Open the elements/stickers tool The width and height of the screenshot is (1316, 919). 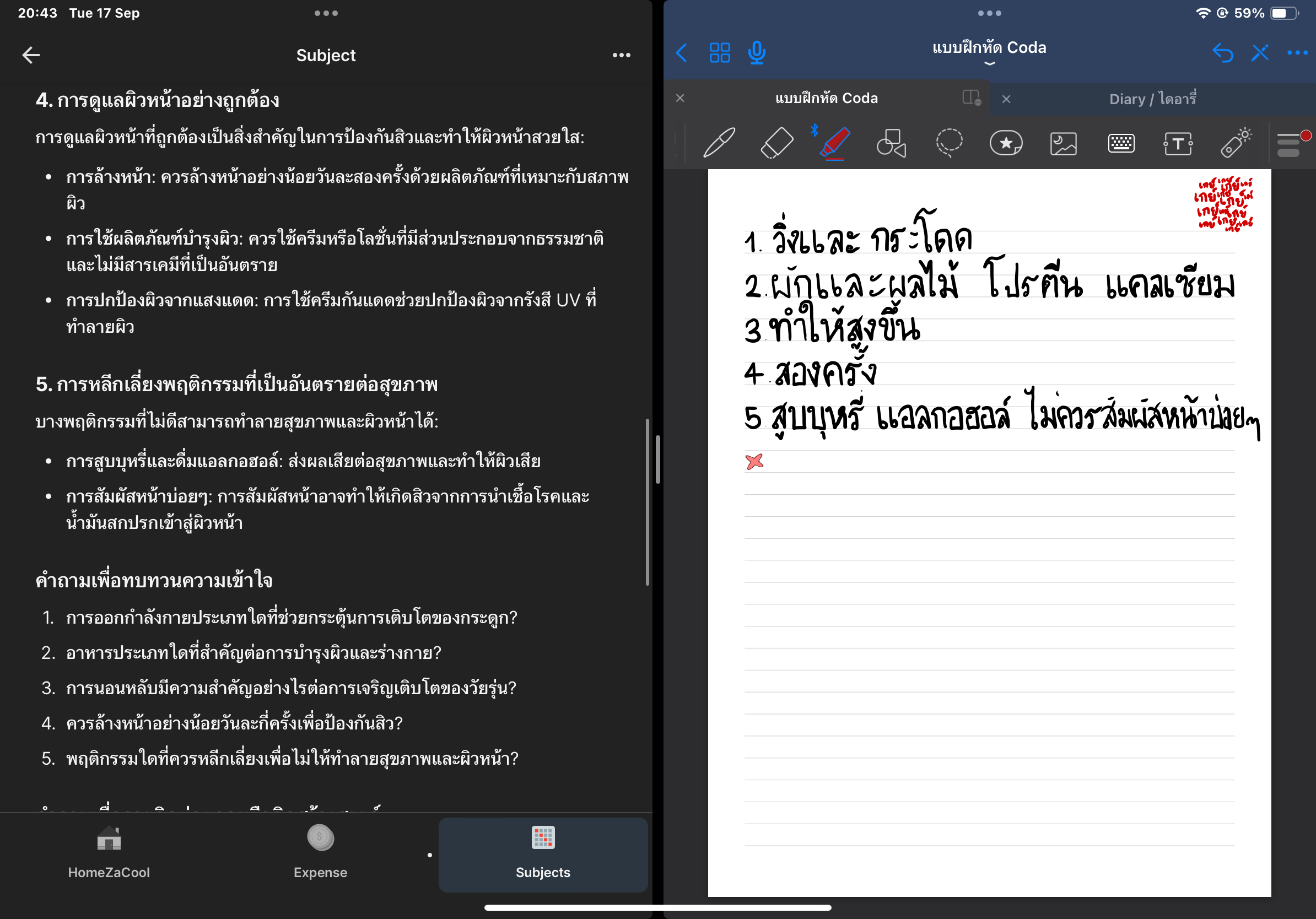pyautogui.click(x=1006, y=143)
